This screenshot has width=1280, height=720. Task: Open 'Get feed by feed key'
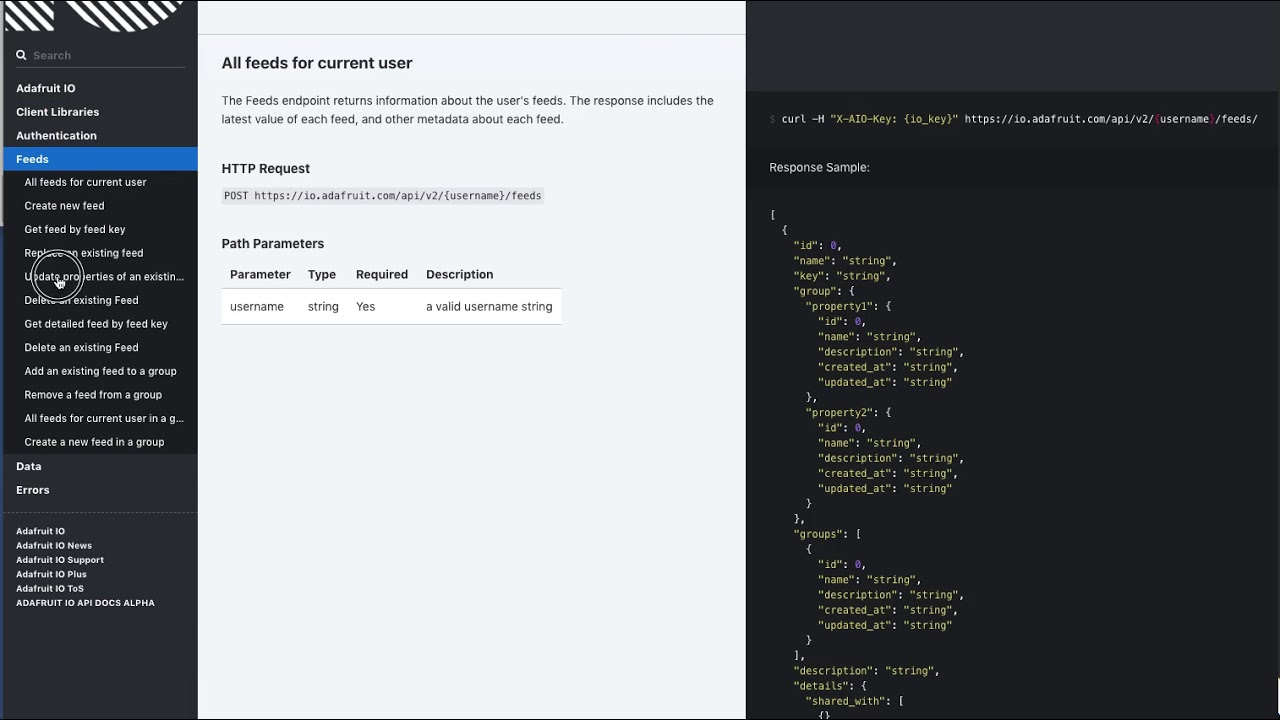coord(75,229)
